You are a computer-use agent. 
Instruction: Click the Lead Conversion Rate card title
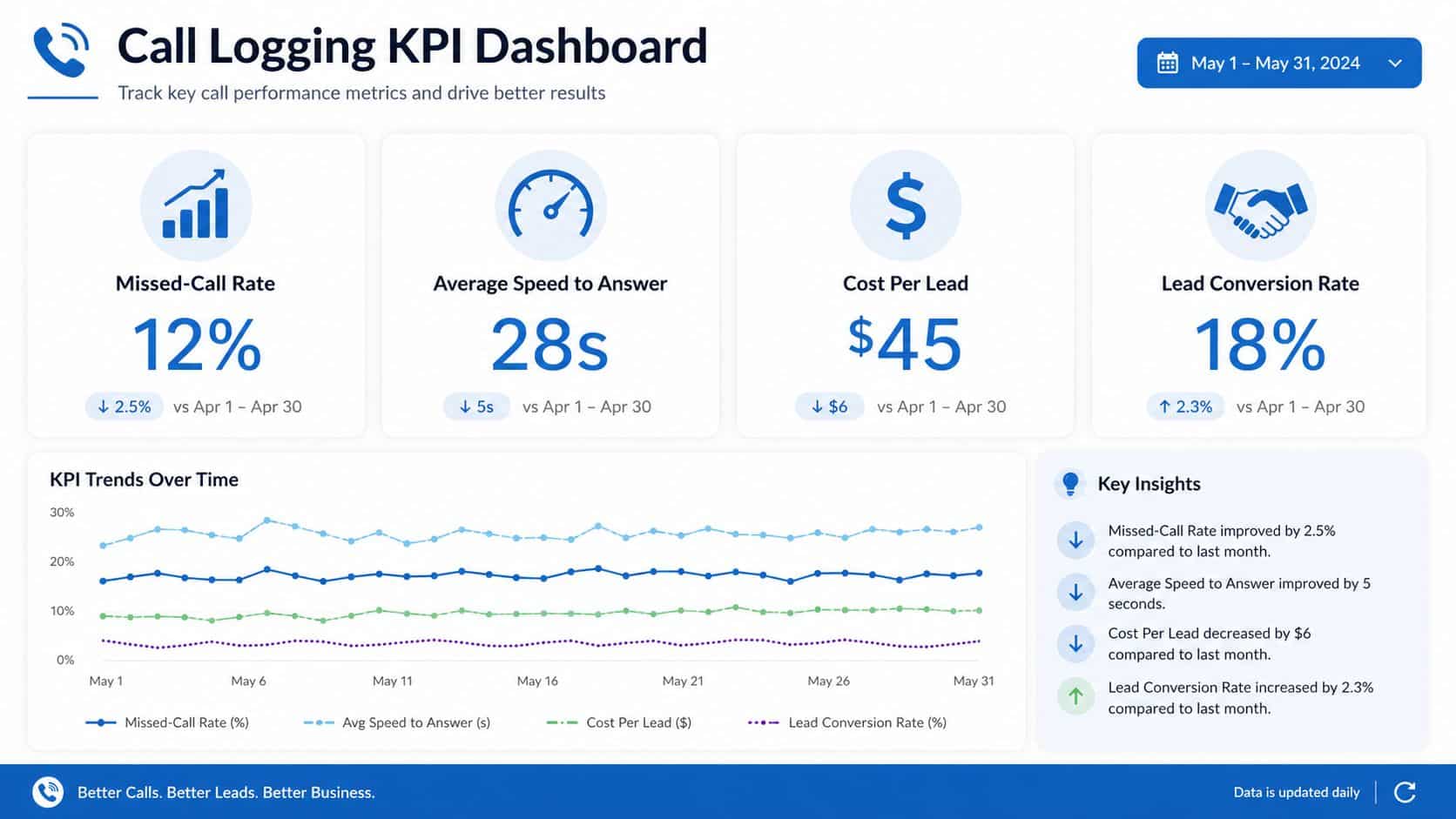(1260, 284)
